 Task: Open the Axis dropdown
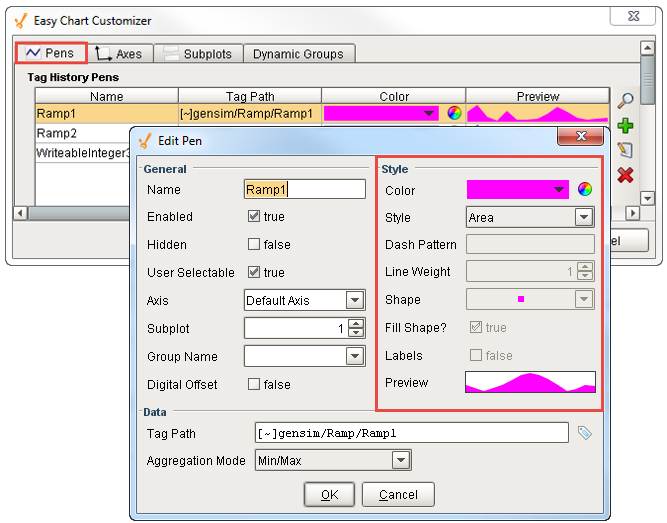pos(355,300)
